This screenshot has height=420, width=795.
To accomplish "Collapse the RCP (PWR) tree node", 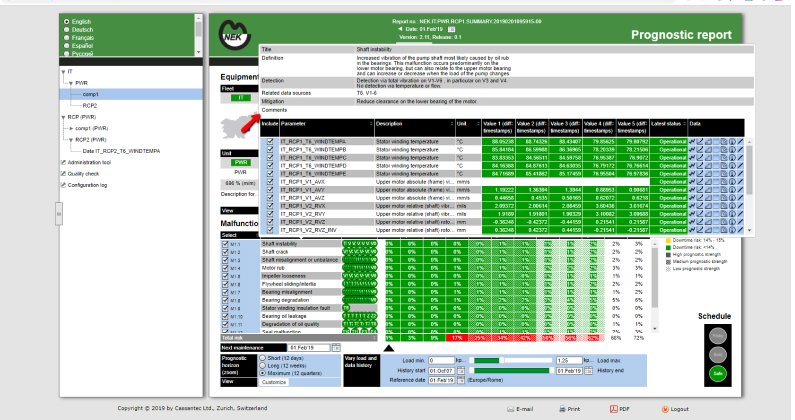I will pyautogui.click(x=63, y=117).
